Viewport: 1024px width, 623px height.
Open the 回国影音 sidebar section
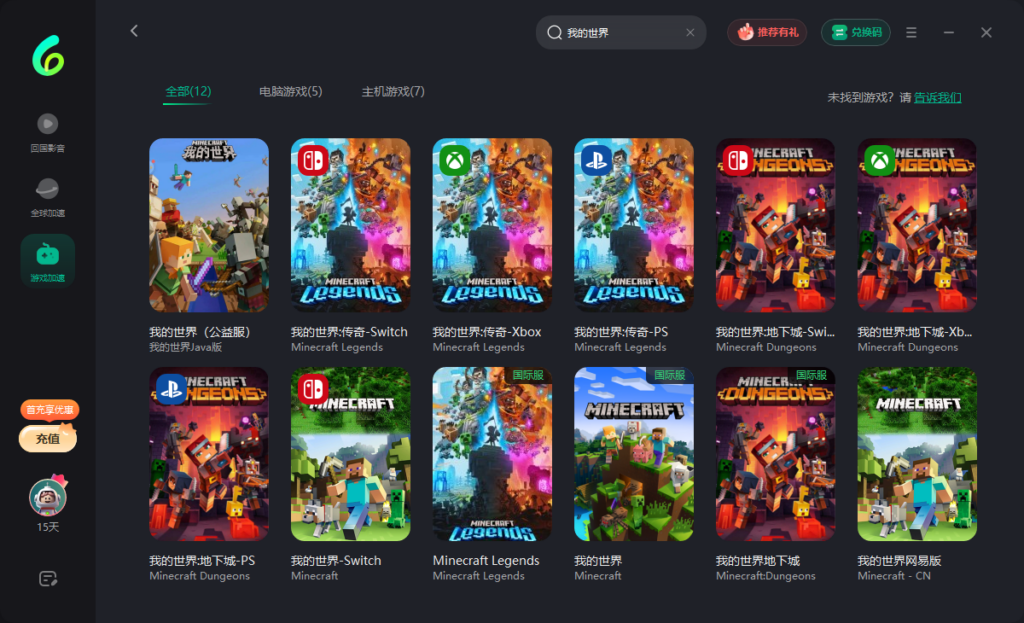[47, 133]
